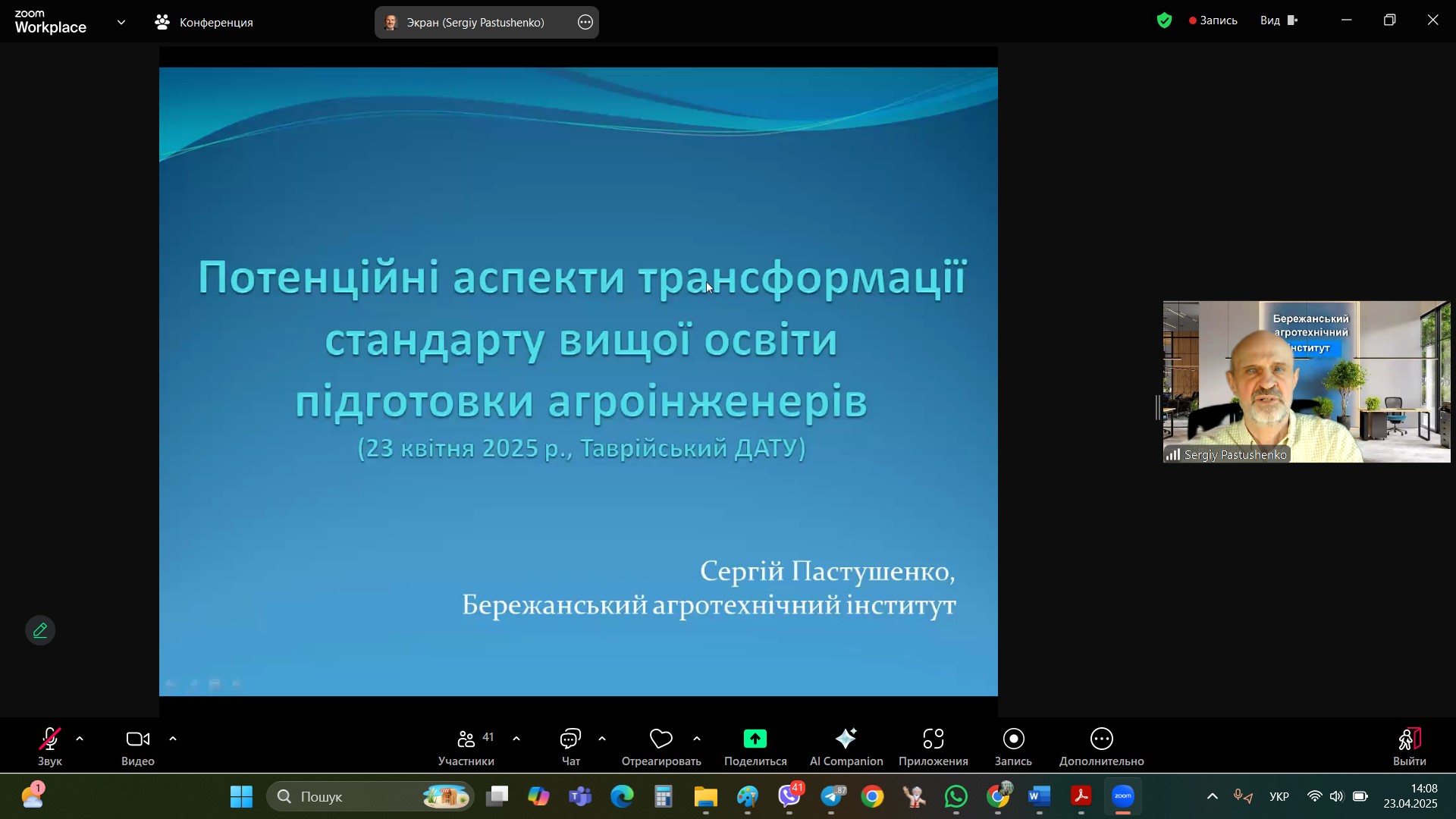The width and height of the screenshot is (1456, 819).
Task: Open AI Companion
Action: [x=846, y=746]
